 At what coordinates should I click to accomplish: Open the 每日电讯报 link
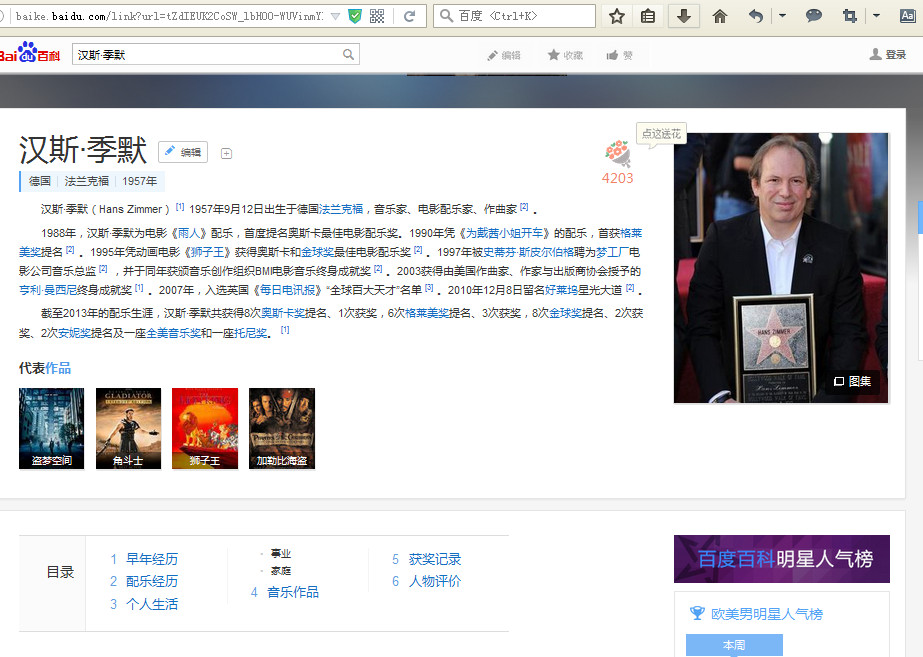coord(287,290)
